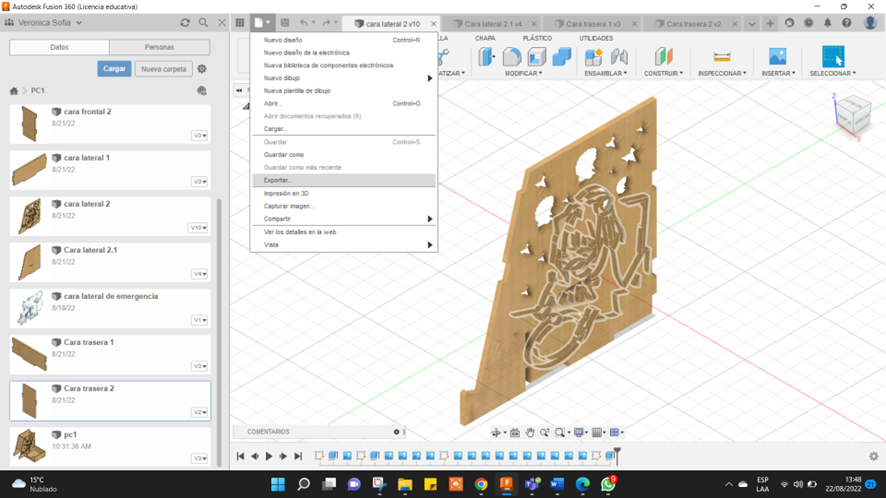Switch to the Datos tab

59,47
